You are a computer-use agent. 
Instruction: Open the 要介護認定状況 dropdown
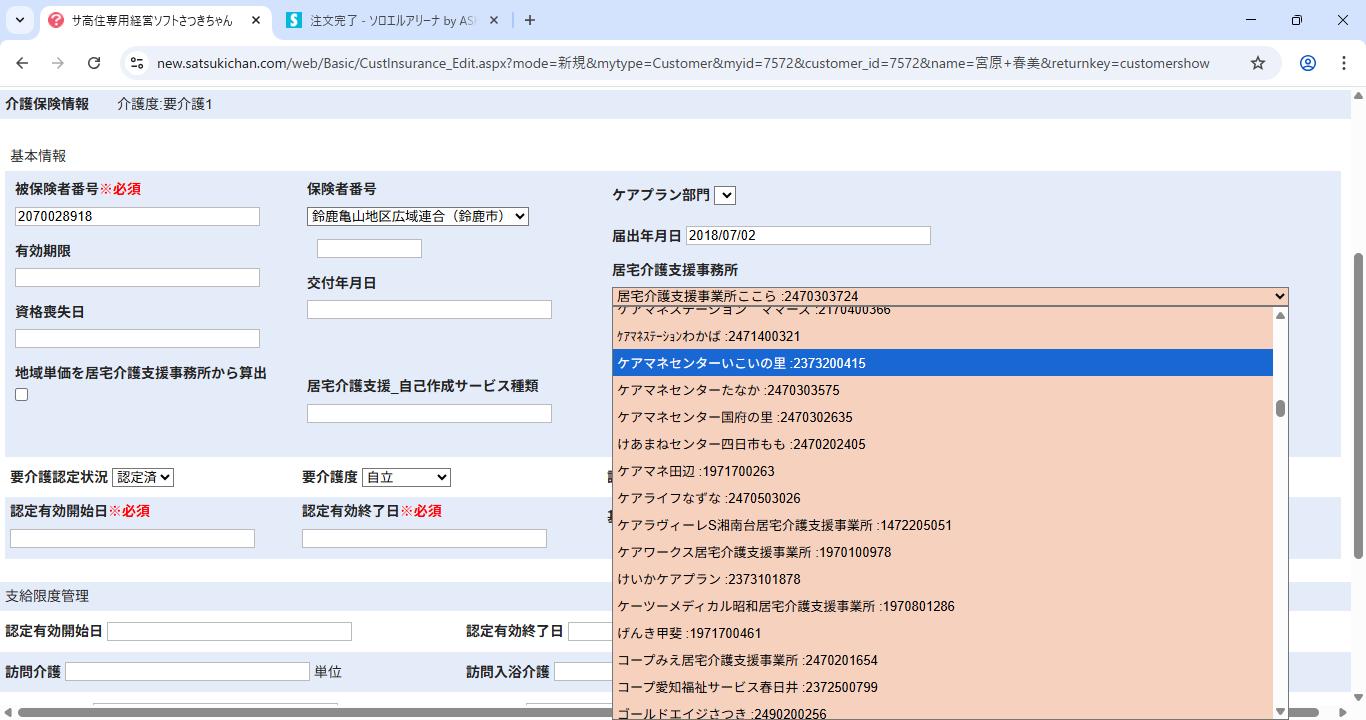(143, 478)
